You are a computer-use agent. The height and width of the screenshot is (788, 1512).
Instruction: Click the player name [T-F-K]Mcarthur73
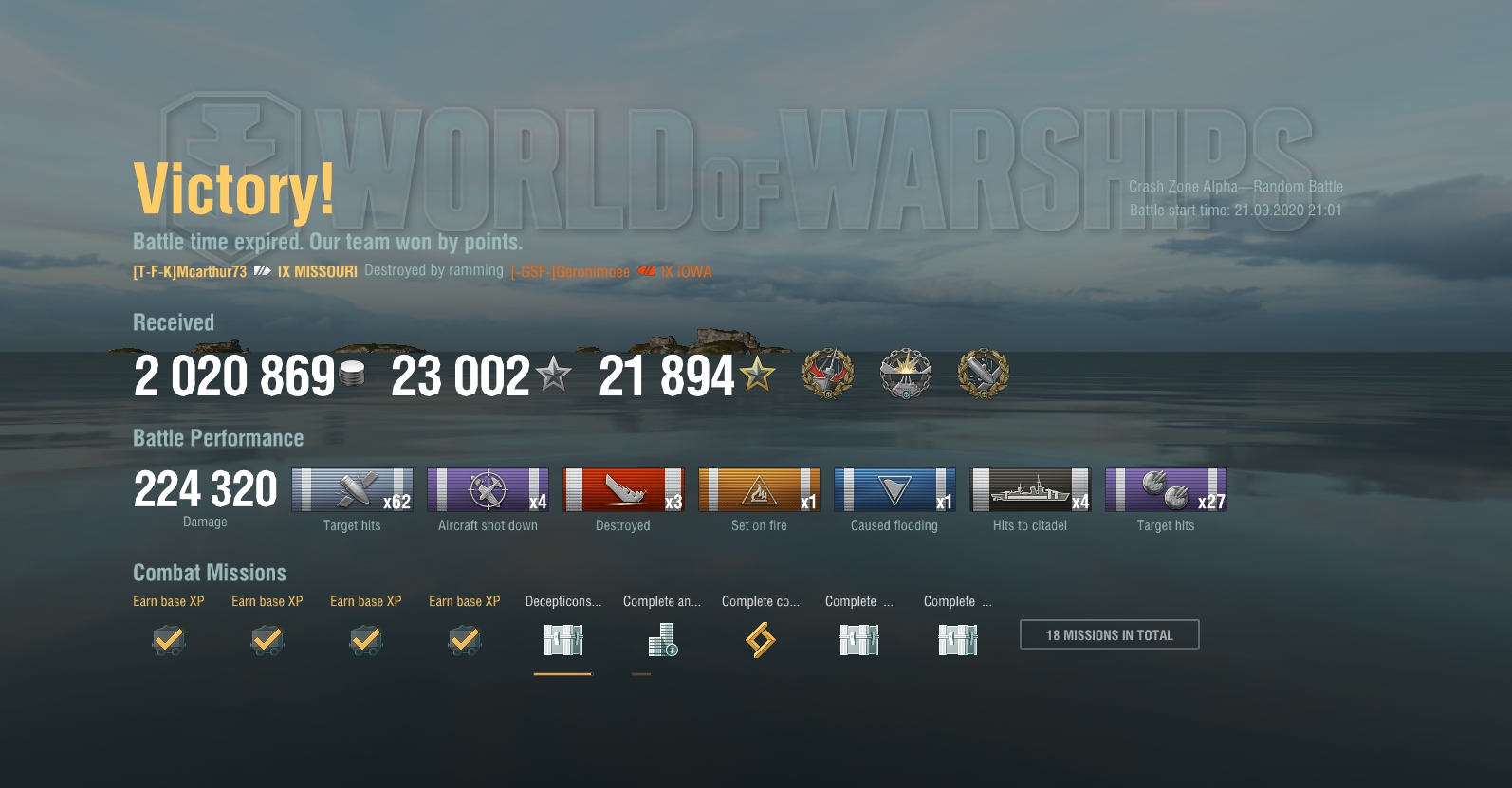pos(190,272)
